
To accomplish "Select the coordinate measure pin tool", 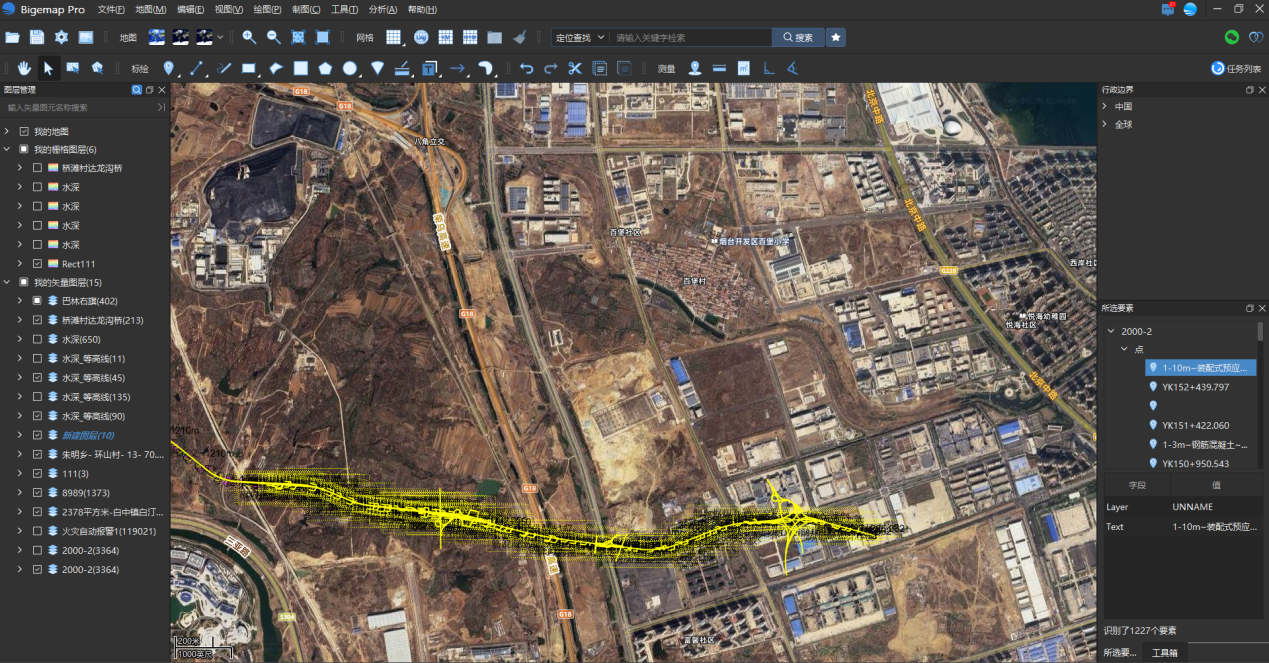I will (694, 68).
